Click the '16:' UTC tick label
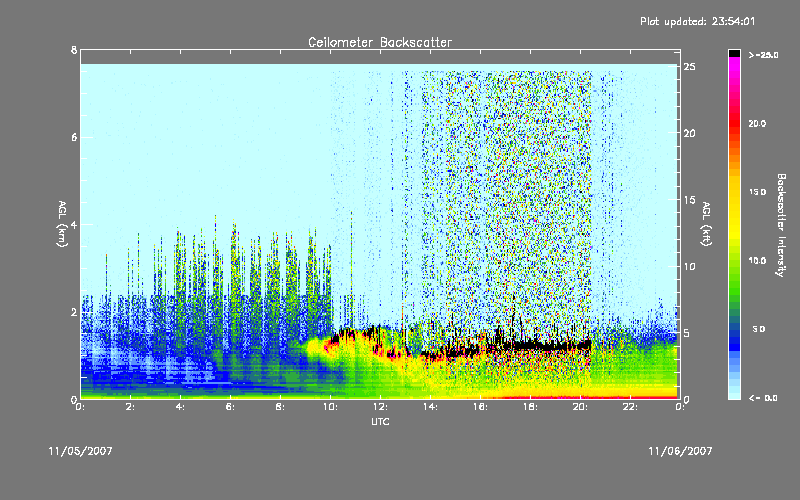 (x=480, y=407)
